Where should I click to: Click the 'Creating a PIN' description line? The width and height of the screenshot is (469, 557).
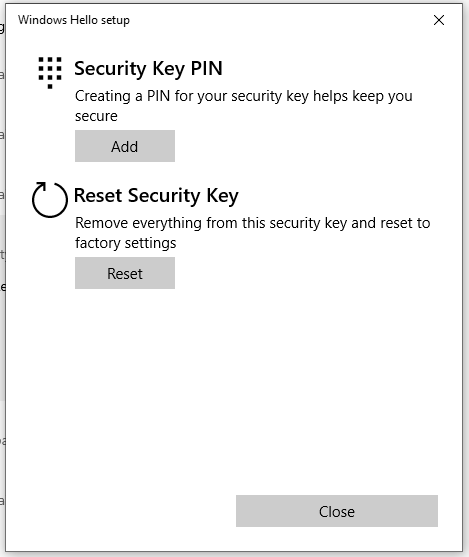244,96
